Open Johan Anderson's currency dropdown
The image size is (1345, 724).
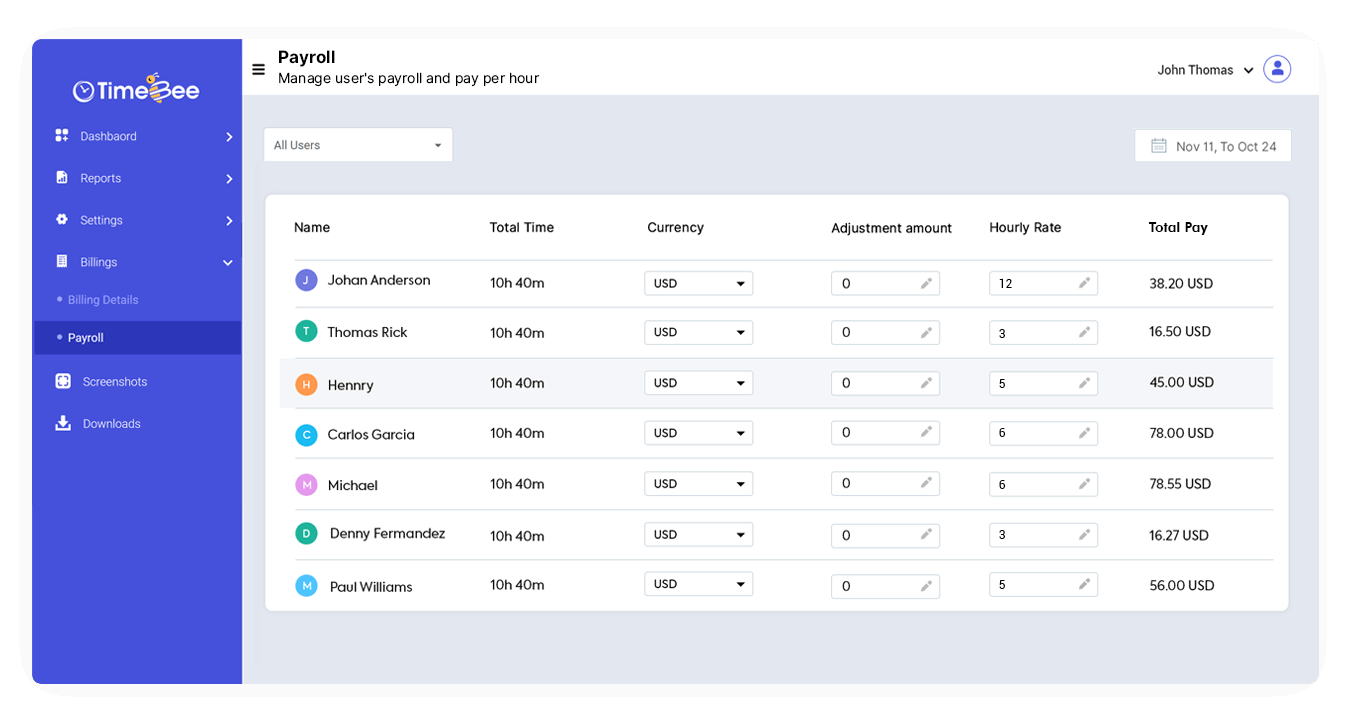(x=698, y=283)
